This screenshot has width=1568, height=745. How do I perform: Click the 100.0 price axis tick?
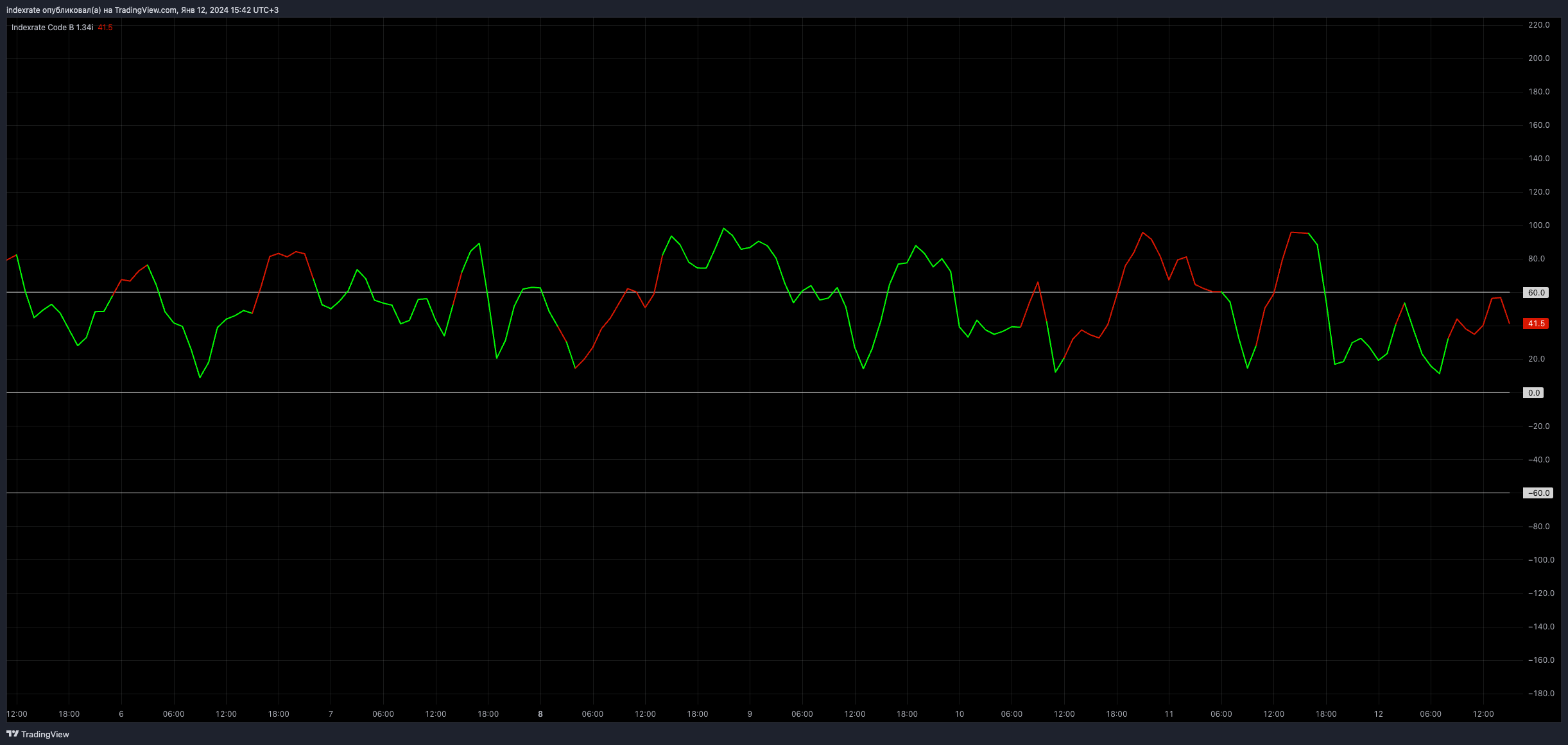tap(1538, 225)
